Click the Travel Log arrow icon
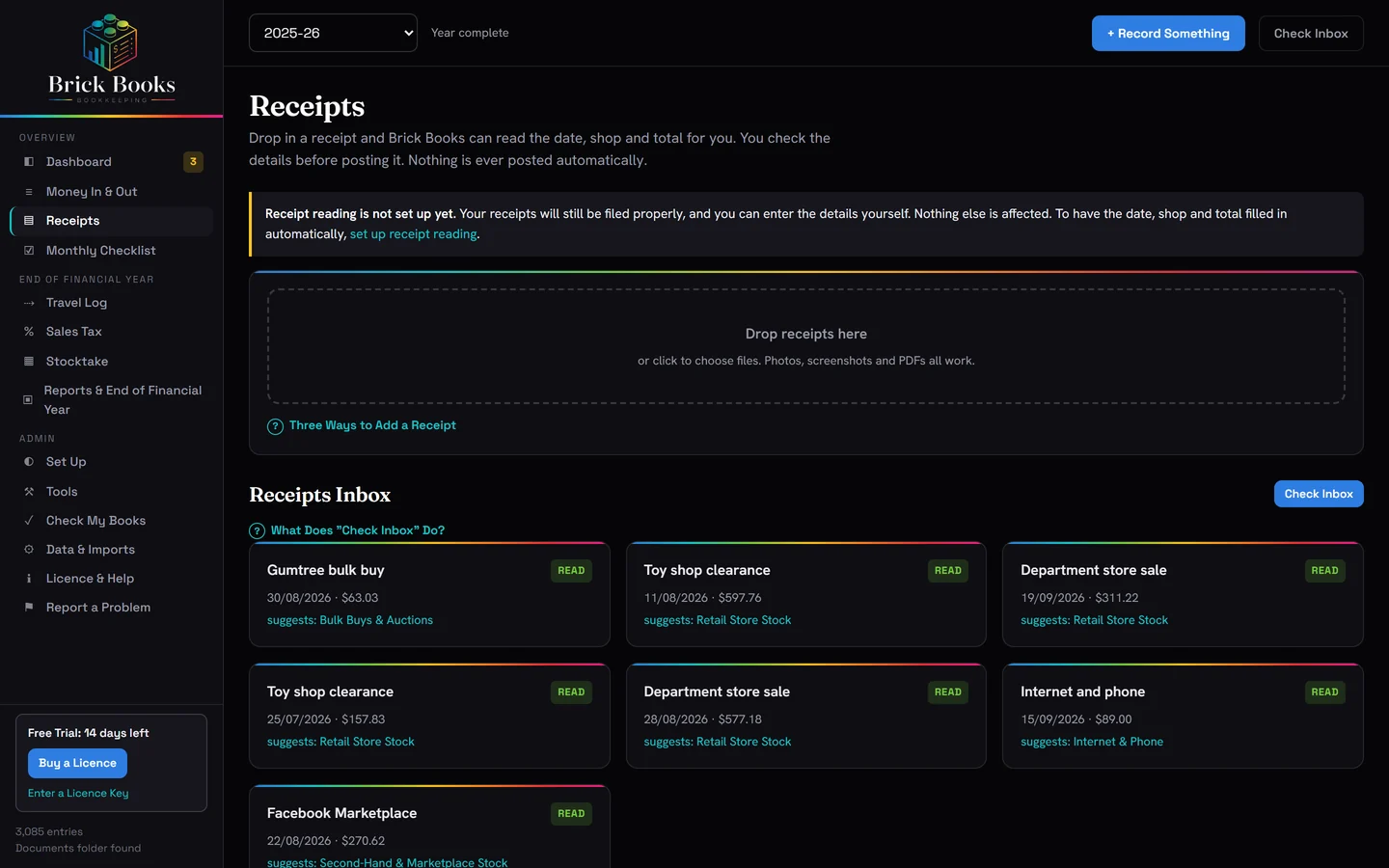The width and height of the screenshot is (1389, 868). click(29, 303)
